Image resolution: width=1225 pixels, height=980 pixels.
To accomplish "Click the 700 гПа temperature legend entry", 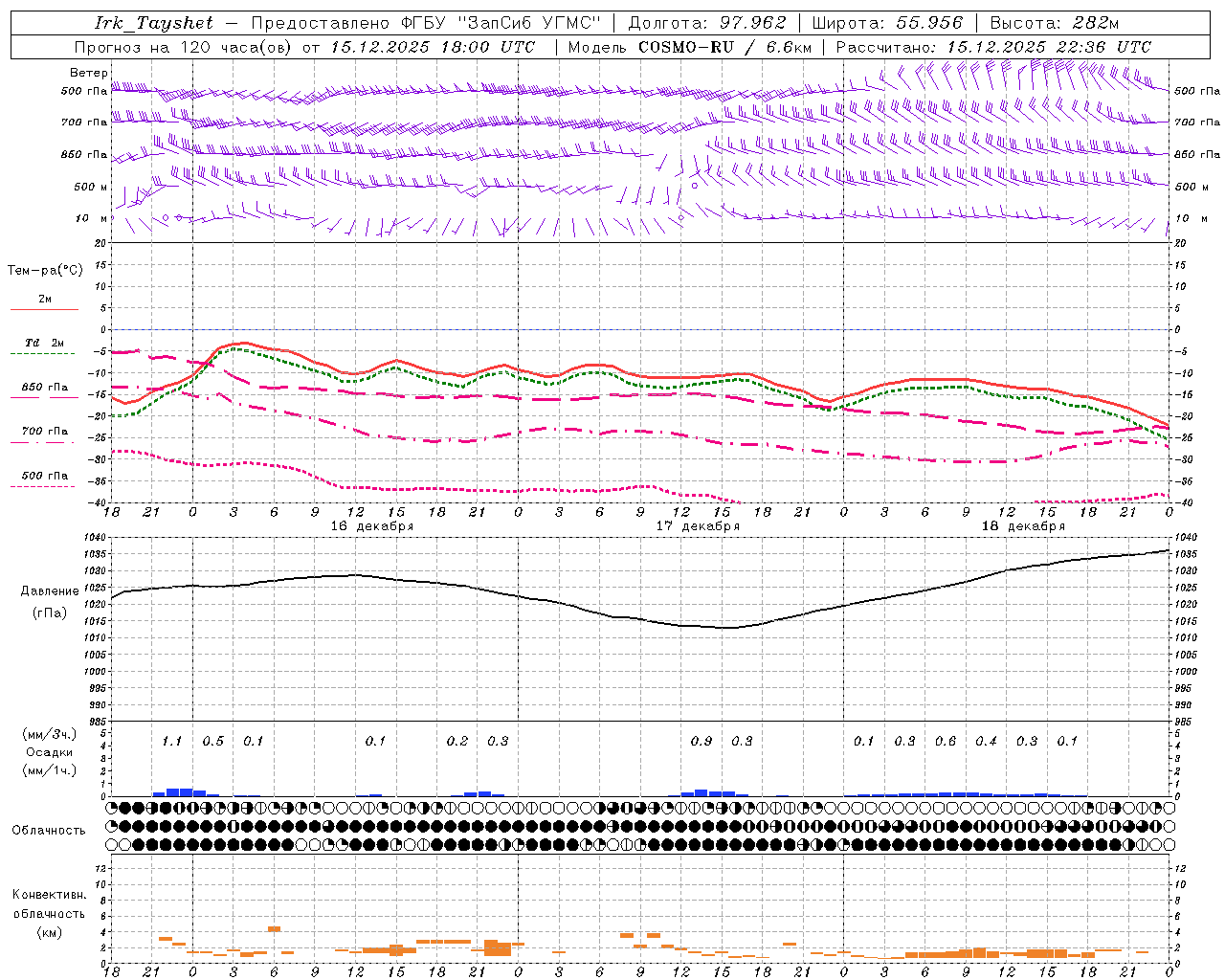I will click(x=45, y=432).
